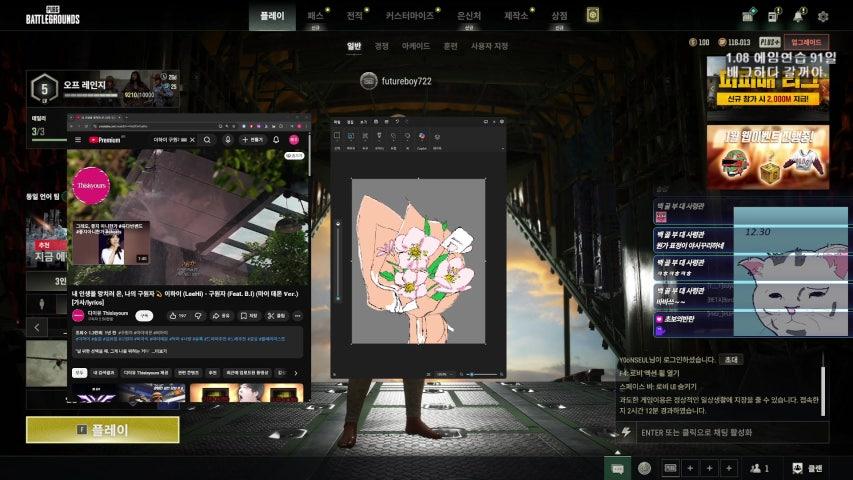This screenshot has height=480, width=853.
Task: Clear the YouTube search text
Action: [193, 140]
